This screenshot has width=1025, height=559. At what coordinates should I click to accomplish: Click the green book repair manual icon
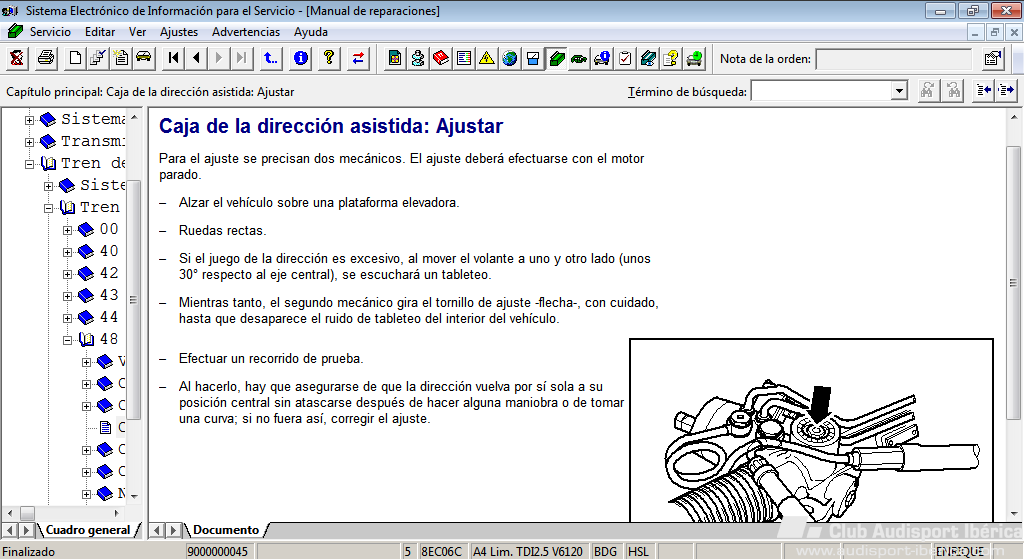(x=556, y=59)
